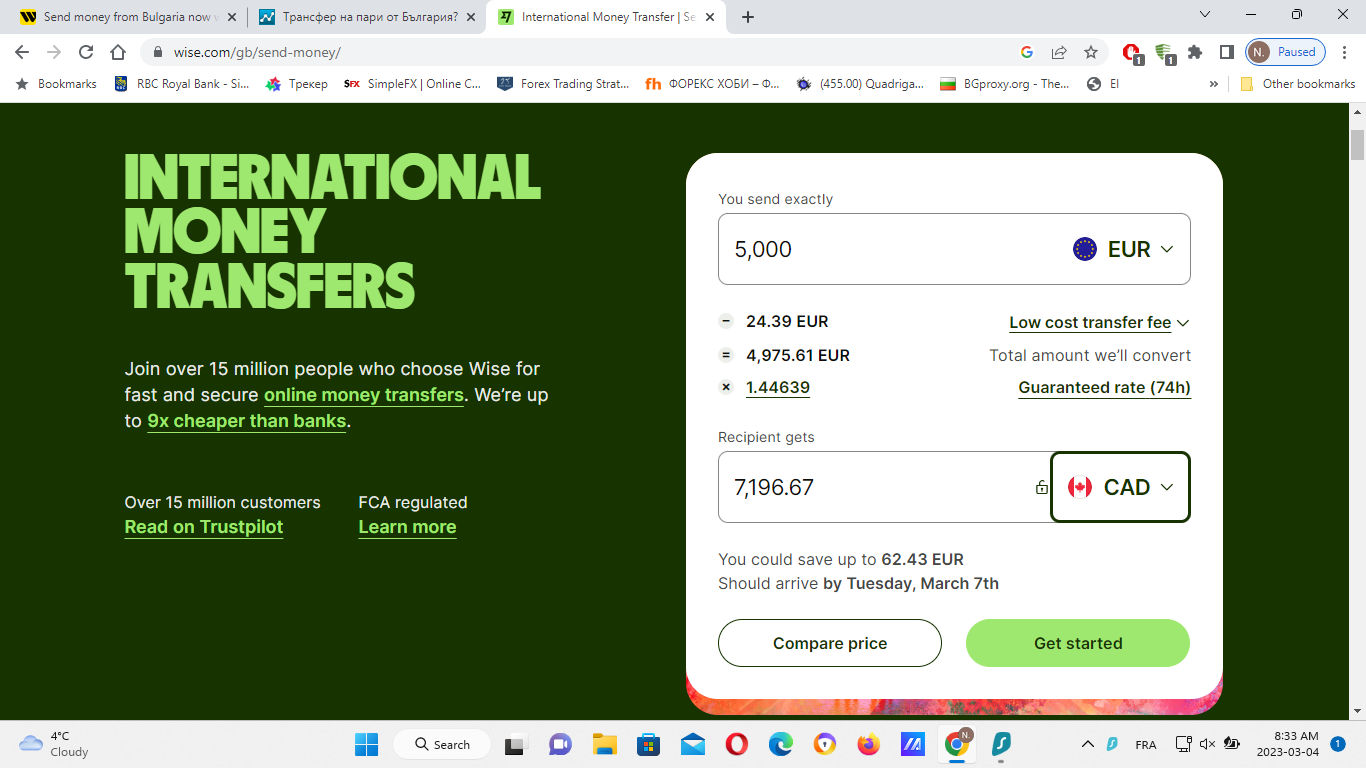
Task: Click the browser reload icon
Action: click(x=86, y=52)
